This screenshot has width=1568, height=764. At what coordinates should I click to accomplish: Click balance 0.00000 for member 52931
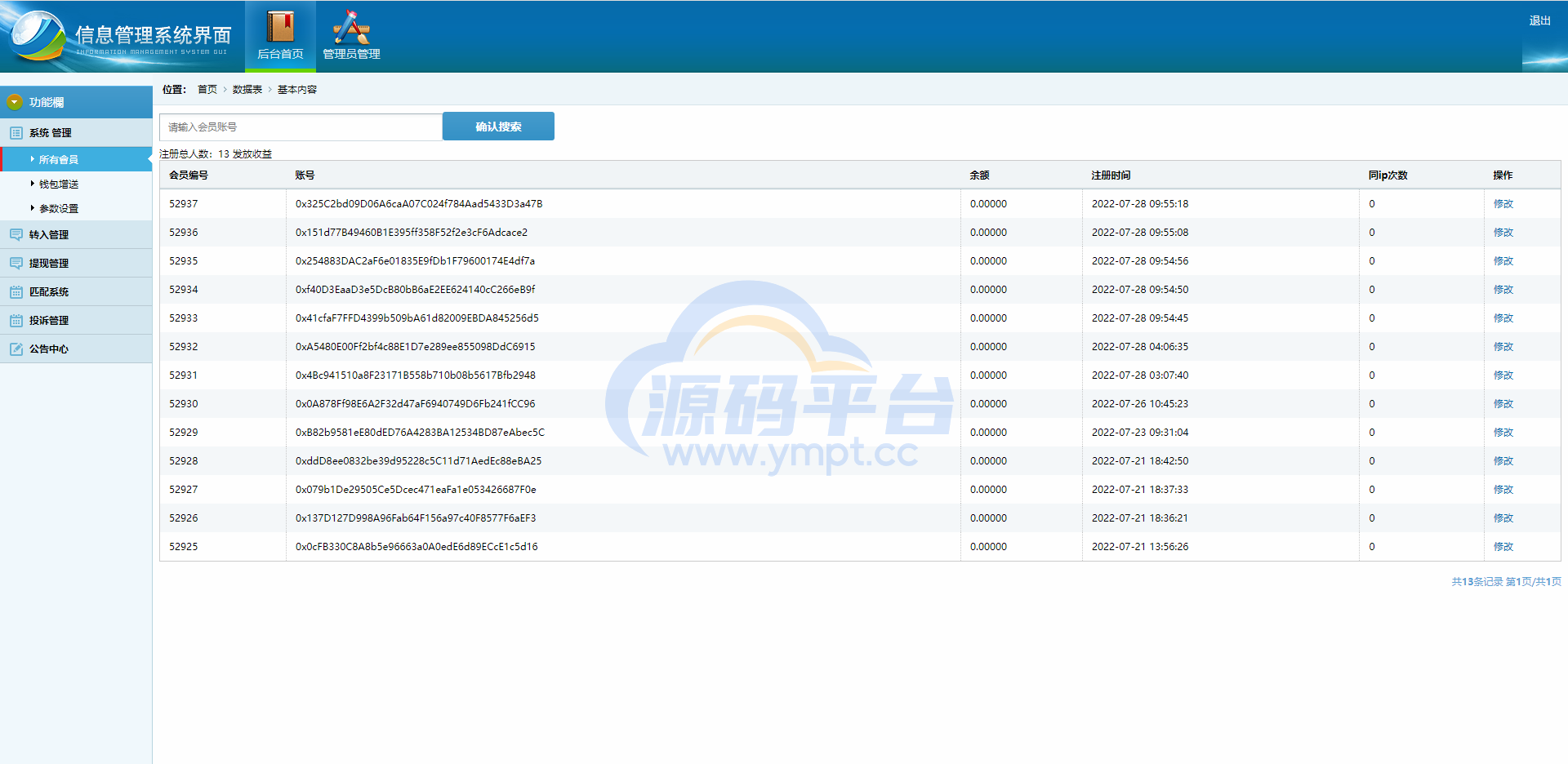click(988, 375)
